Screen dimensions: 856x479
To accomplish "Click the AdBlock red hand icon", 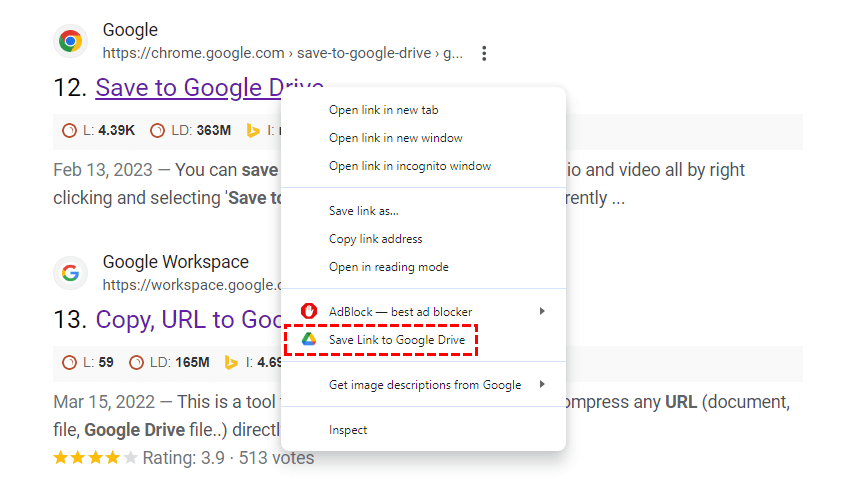I will [309, 311].
